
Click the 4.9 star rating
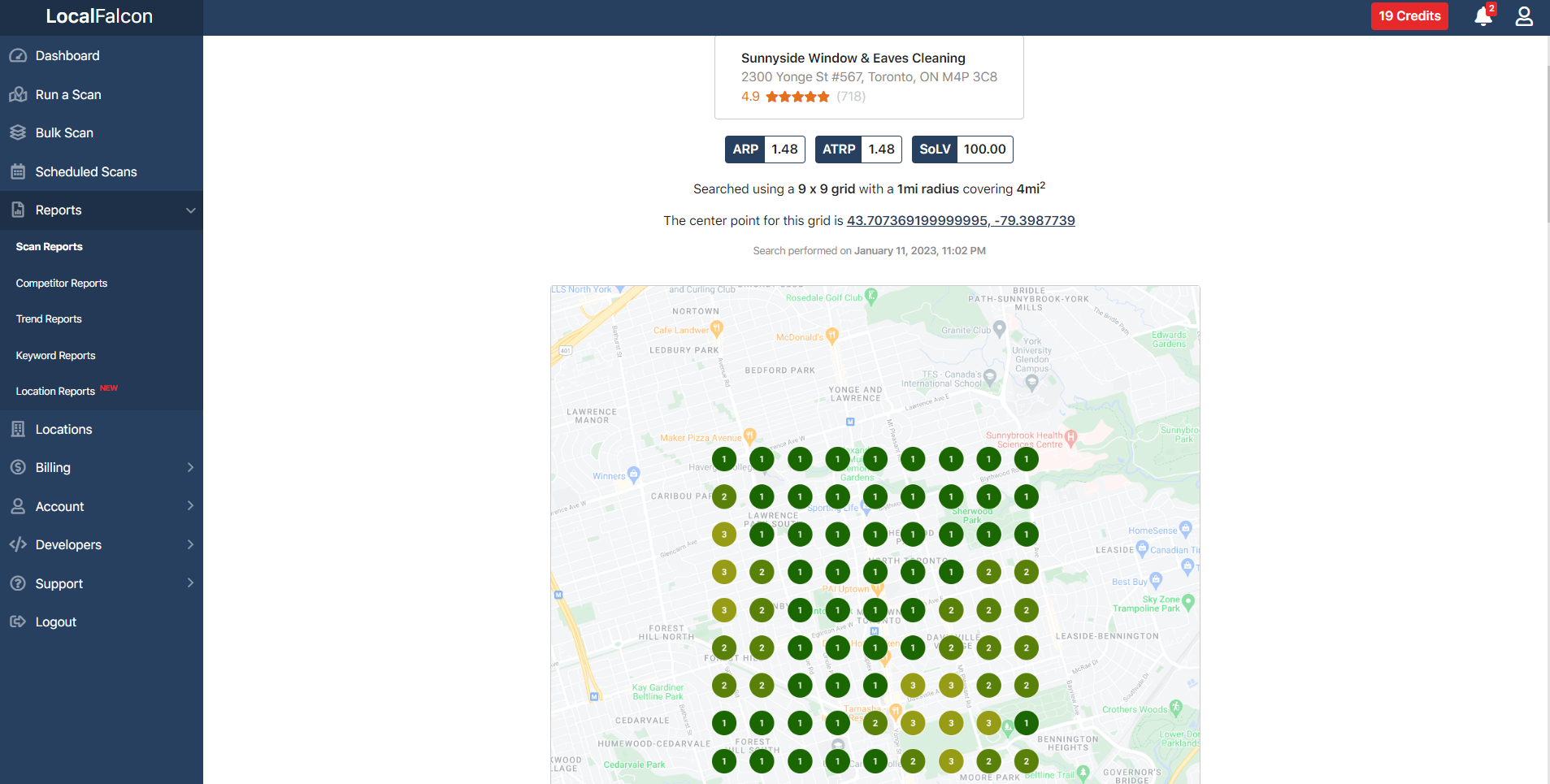(x=785, y=97)
